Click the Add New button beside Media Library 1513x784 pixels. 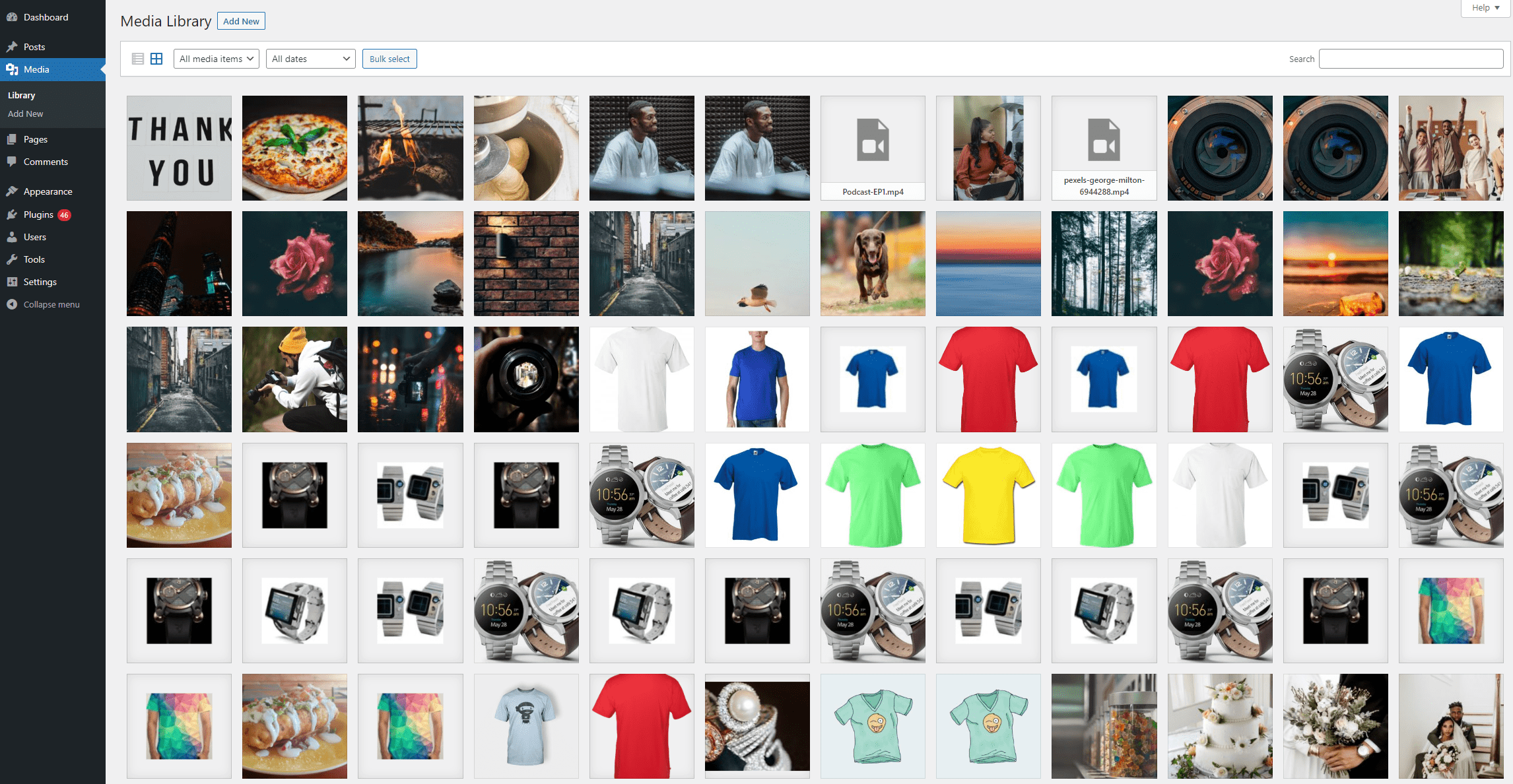[241, 20]
